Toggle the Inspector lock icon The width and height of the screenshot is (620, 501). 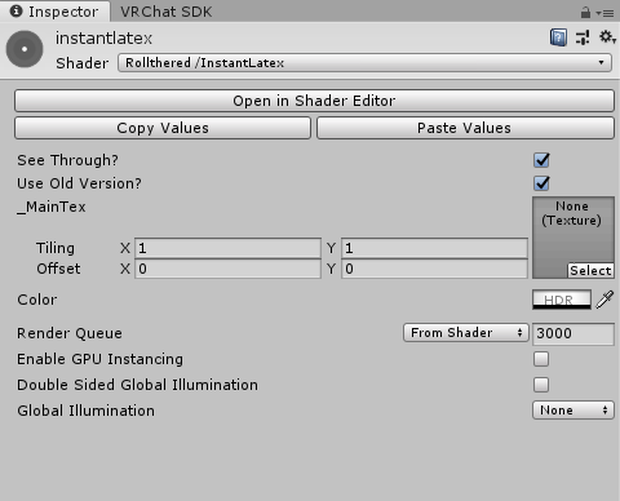pyautogui.click(x=585, y=13)
